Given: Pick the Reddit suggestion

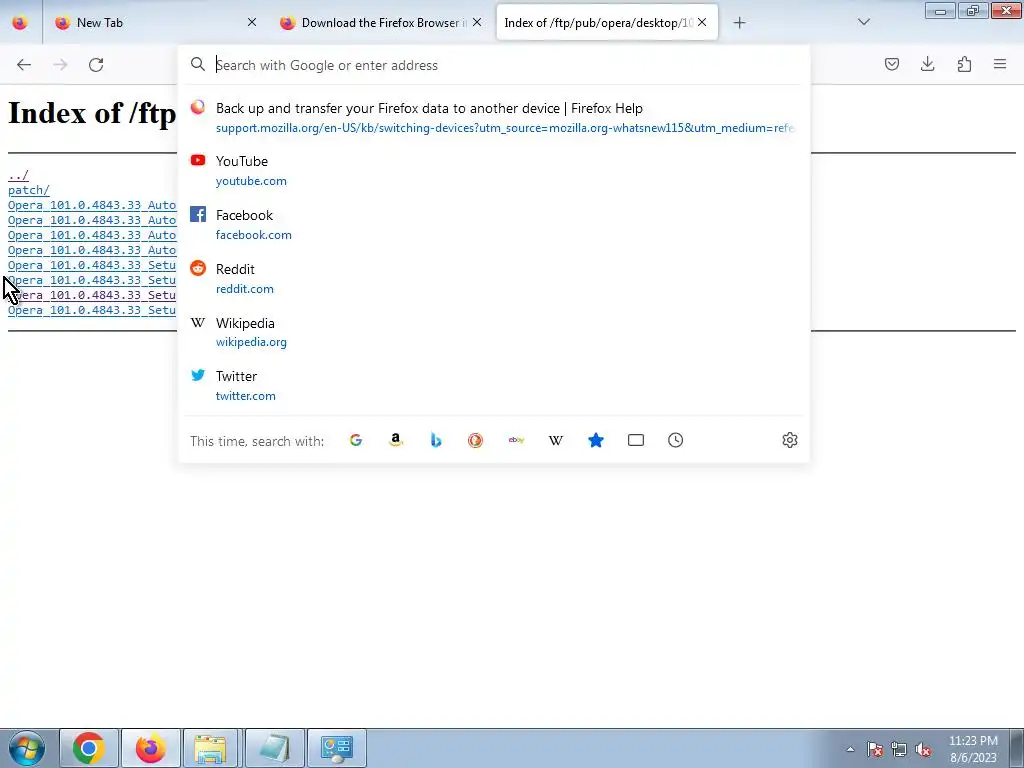Looking at the screenshot, I should [x=494, y=278].
